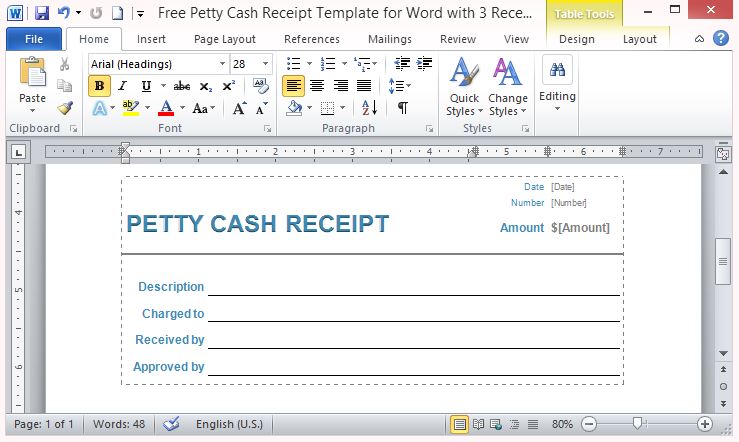The height and width of the screenshot is (442, 739).
Task: Open the bullet list library dropdown
Action: [309, 64]
